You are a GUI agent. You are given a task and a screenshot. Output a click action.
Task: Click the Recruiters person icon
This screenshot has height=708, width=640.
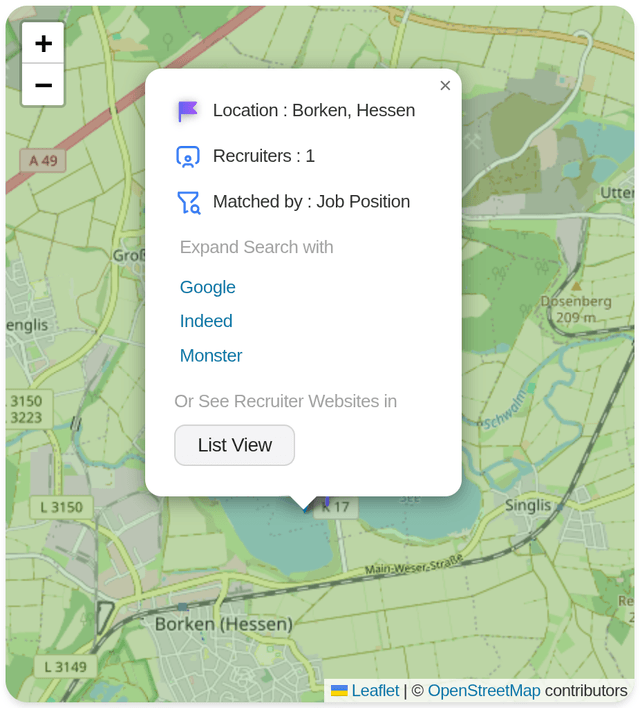tap(188, 157)
